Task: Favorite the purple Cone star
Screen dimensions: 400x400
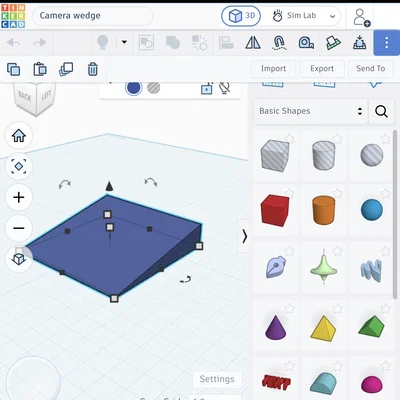Action: point(290,308)
